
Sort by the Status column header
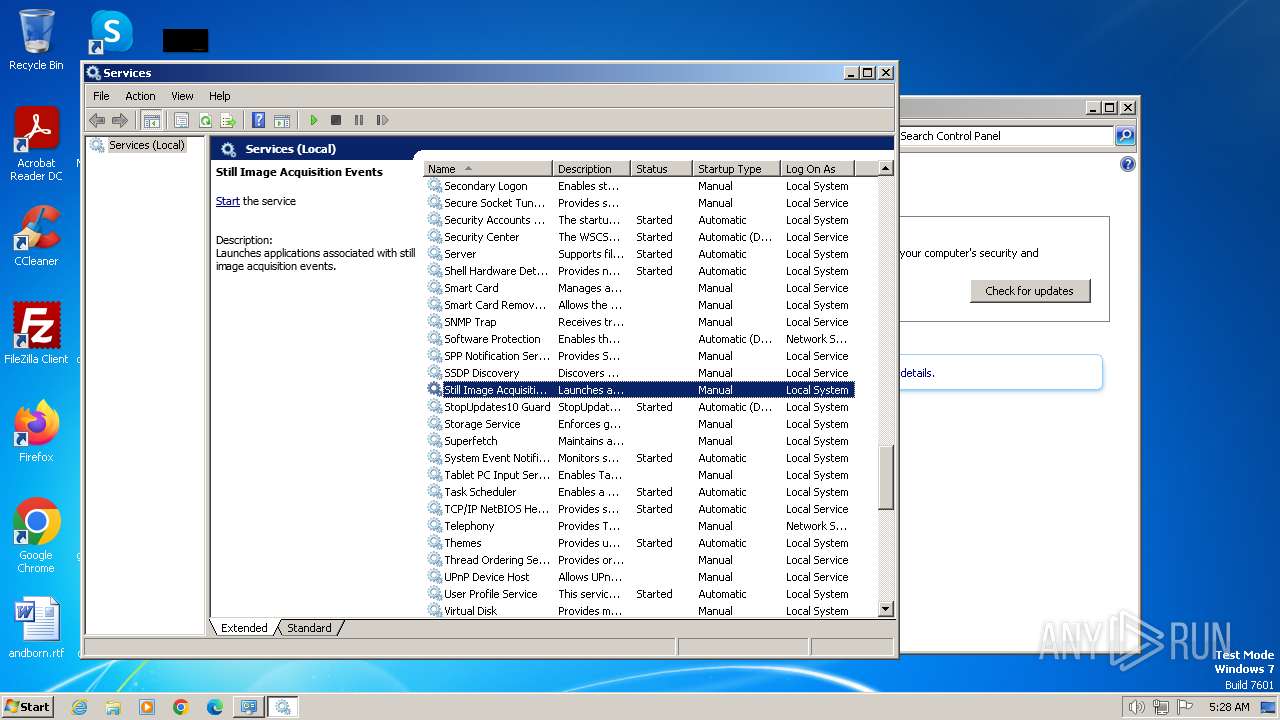[x=661, y=169]
